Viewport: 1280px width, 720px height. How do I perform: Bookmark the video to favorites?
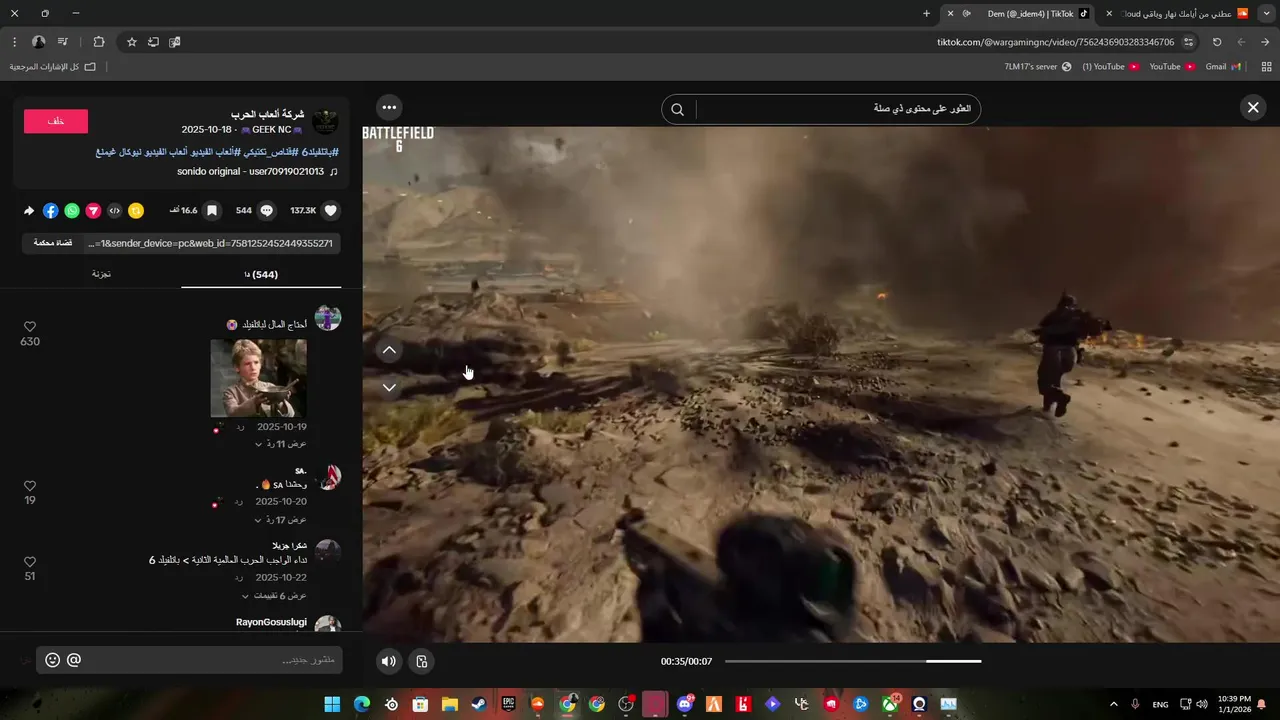click(x=212, y=211)
